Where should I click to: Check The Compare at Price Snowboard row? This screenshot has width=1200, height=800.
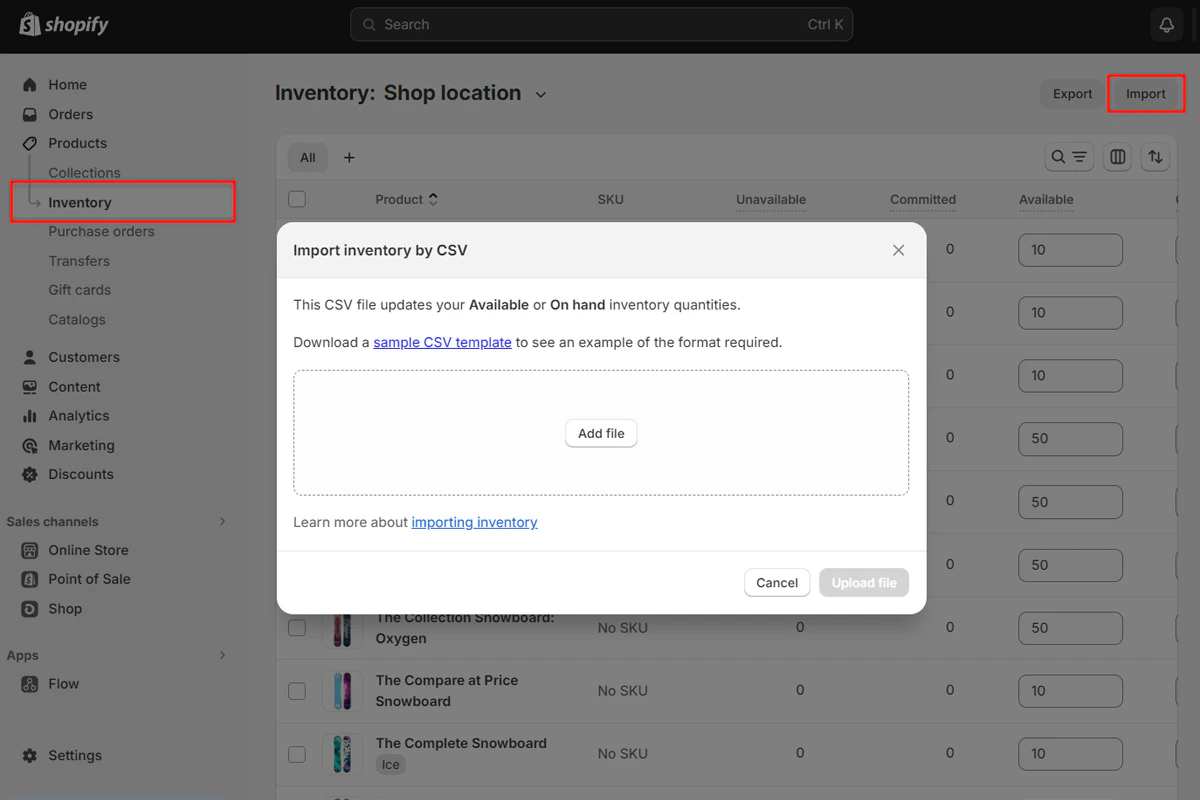point(297,690)
